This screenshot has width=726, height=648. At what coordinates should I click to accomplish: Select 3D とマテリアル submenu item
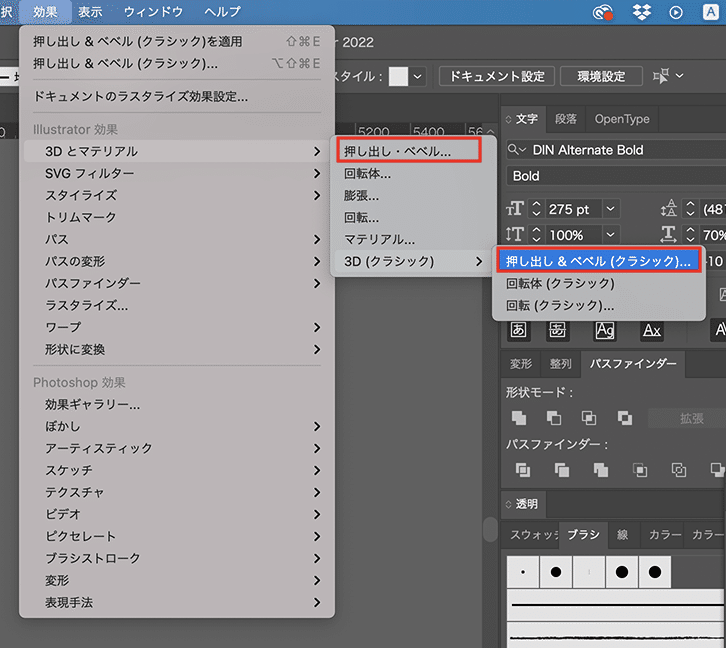point(177,151)
